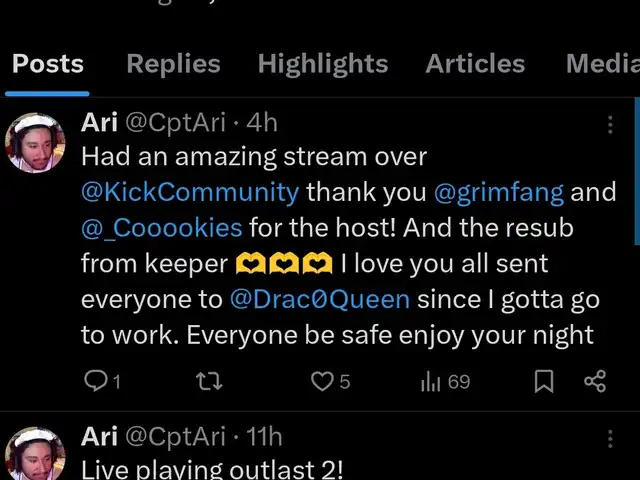The height and width of the screenshot is (480, 640).
Task: Bookmark Ari's 4h-old post
Action: (544, 381)
